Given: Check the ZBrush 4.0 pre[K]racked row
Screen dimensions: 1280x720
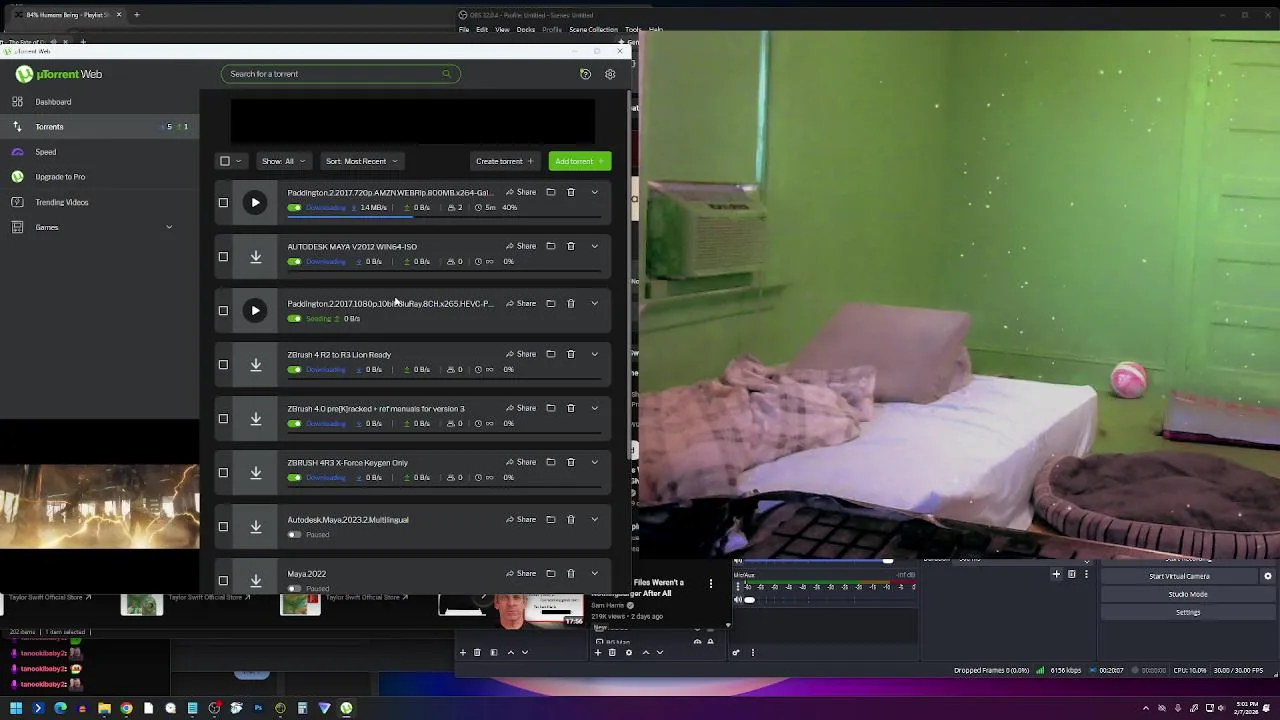Looking at the screenshot, I should [x=223, y=419].
